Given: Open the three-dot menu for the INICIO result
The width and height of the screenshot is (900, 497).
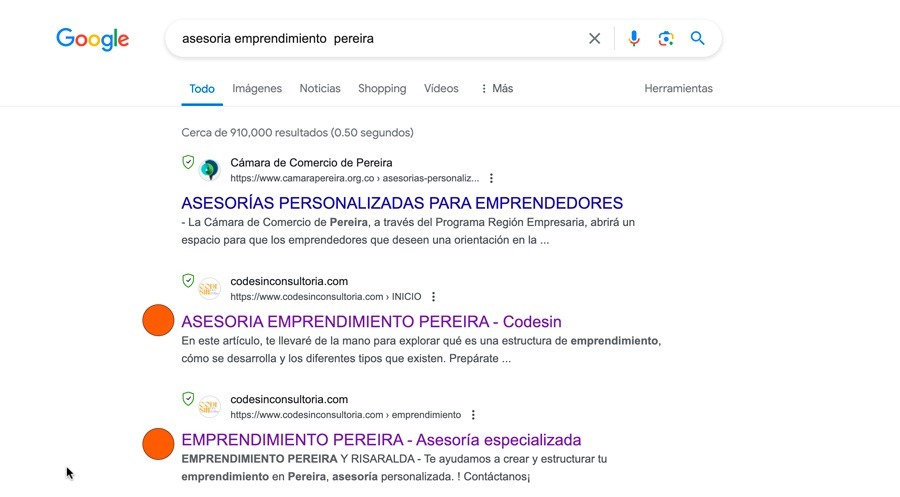Looking at the screenshot, I should pos(433,297).
